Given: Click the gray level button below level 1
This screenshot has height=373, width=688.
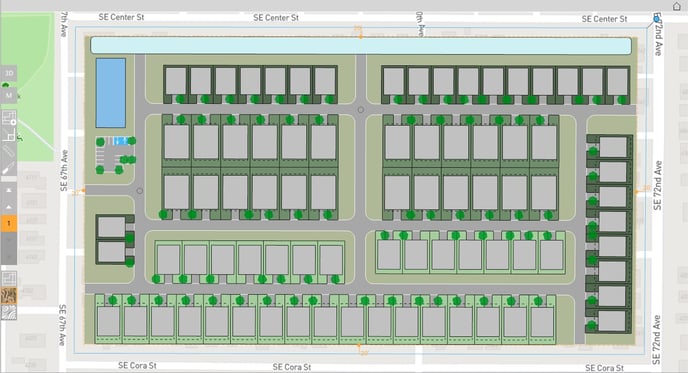Looking at the screenshot, I should (9, 240).
